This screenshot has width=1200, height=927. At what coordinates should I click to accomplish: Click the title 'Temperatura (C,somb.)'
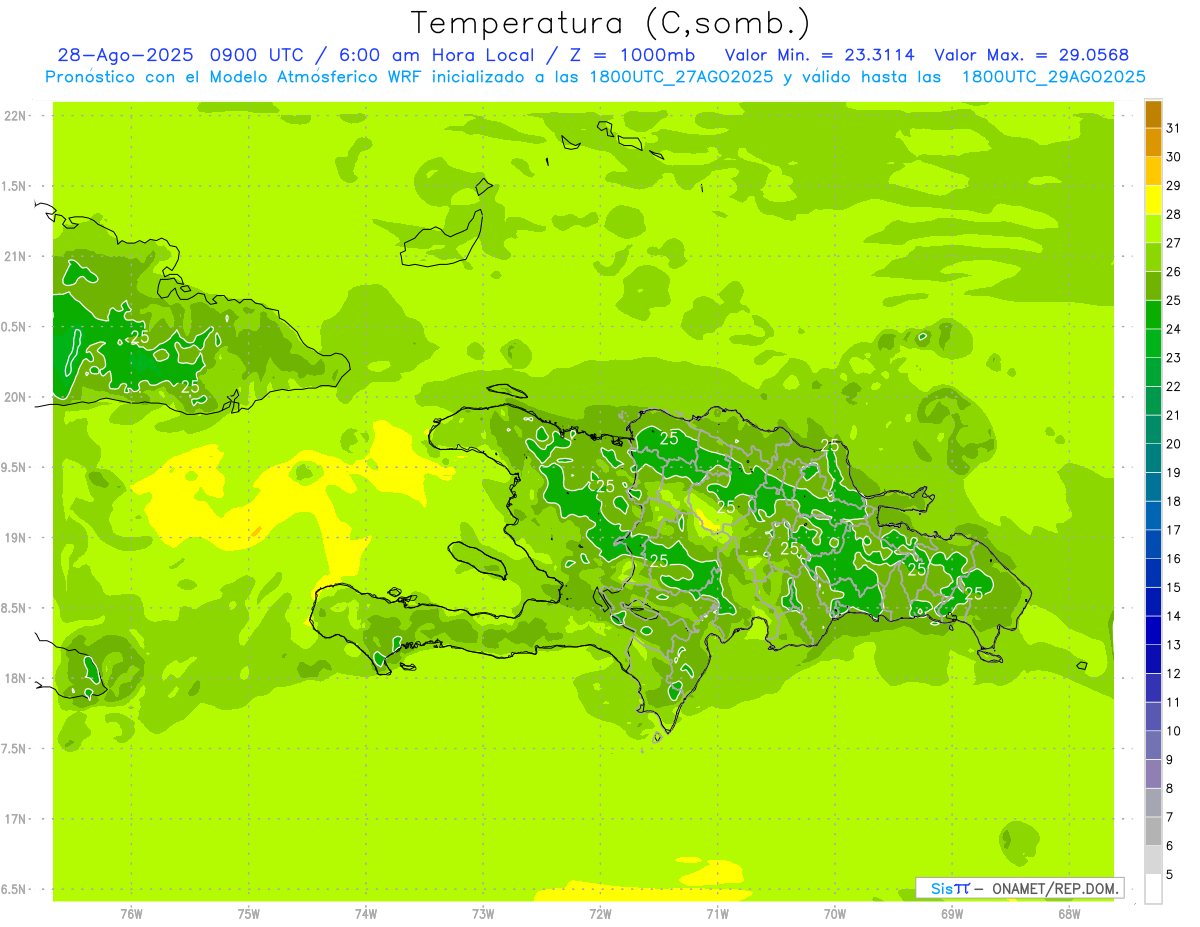click(x=610, y=23)
